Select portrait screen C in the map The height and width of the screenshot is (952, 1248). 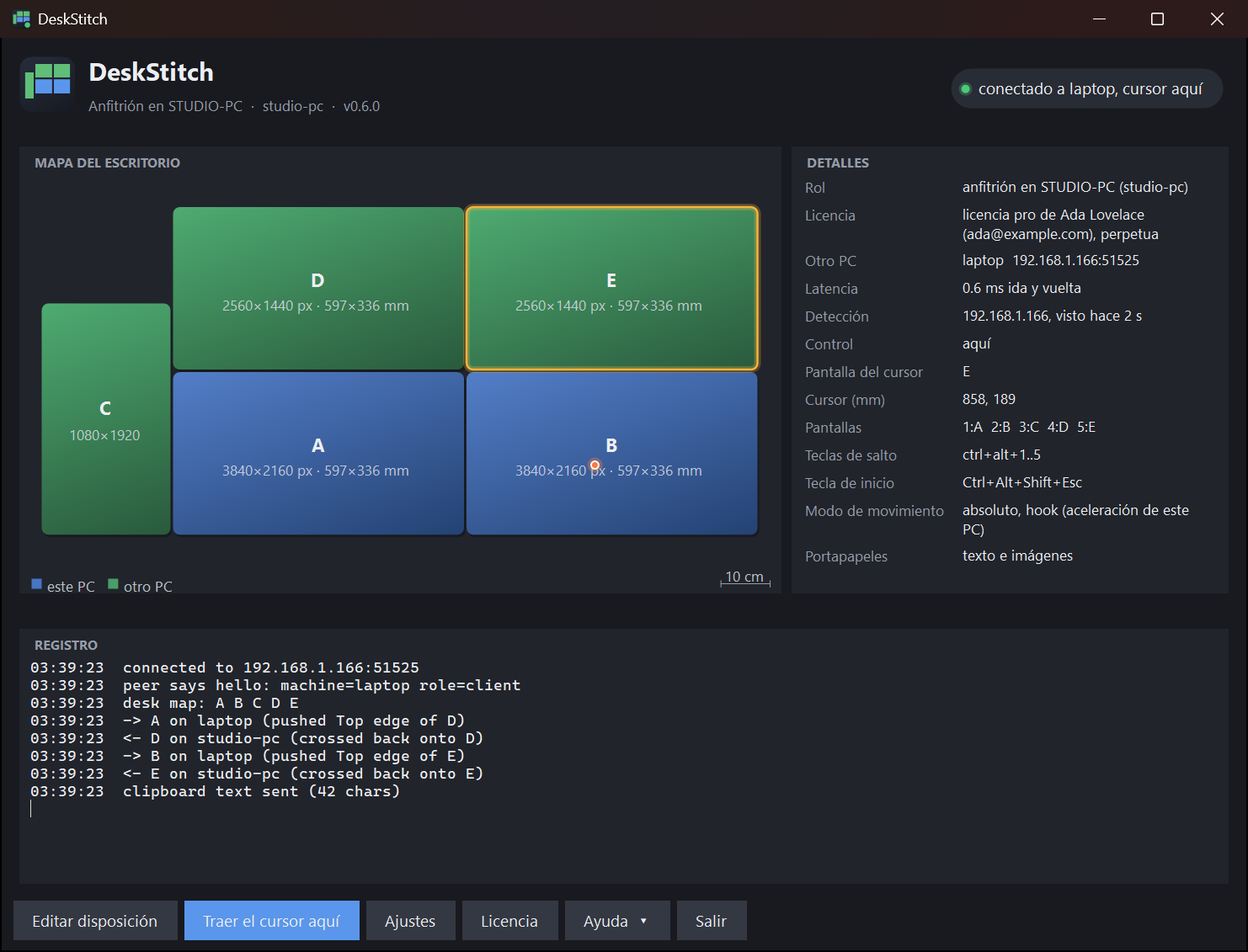[x=106, y=419]
